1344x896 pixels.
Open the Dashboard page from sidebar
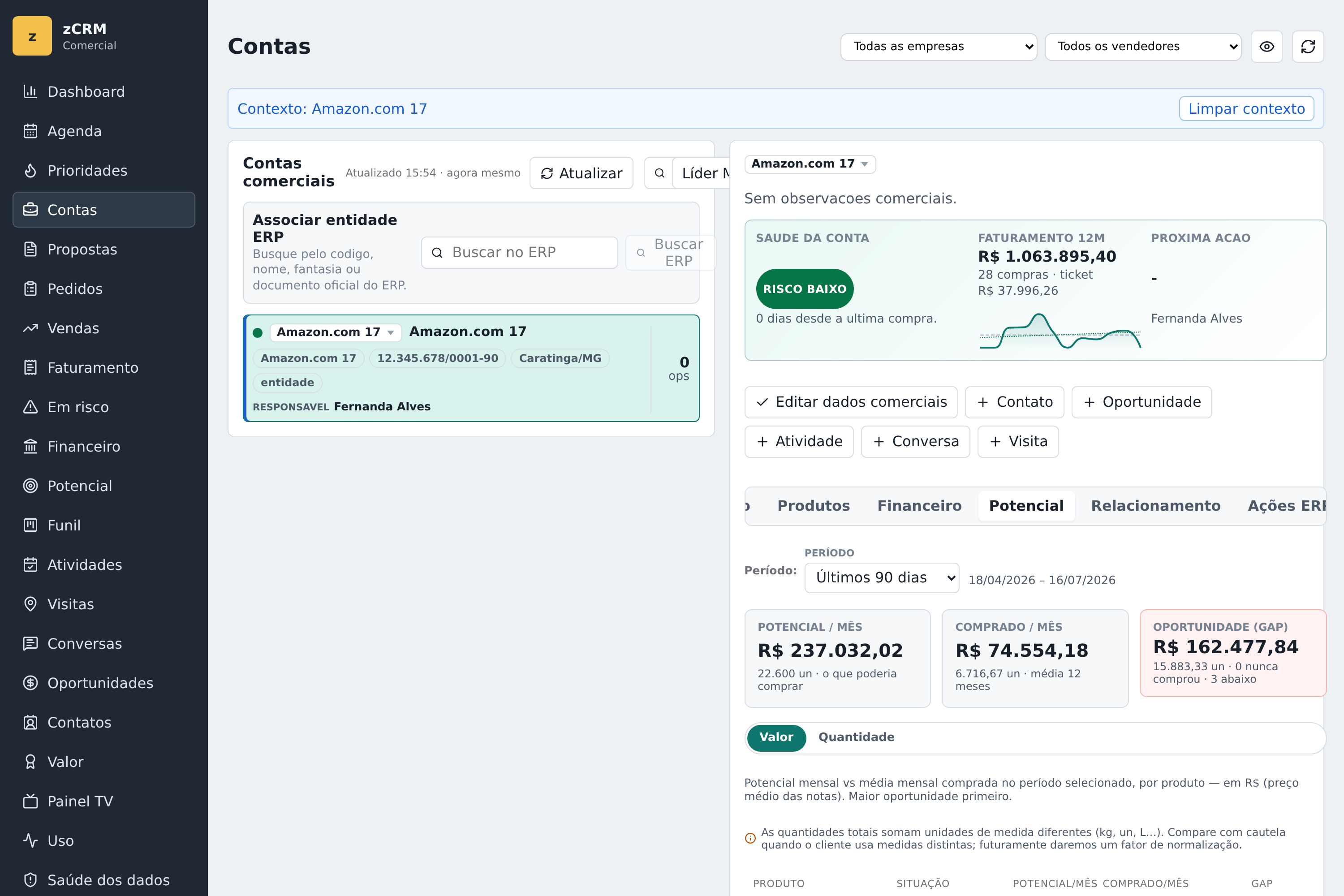(x=103, y=91)
